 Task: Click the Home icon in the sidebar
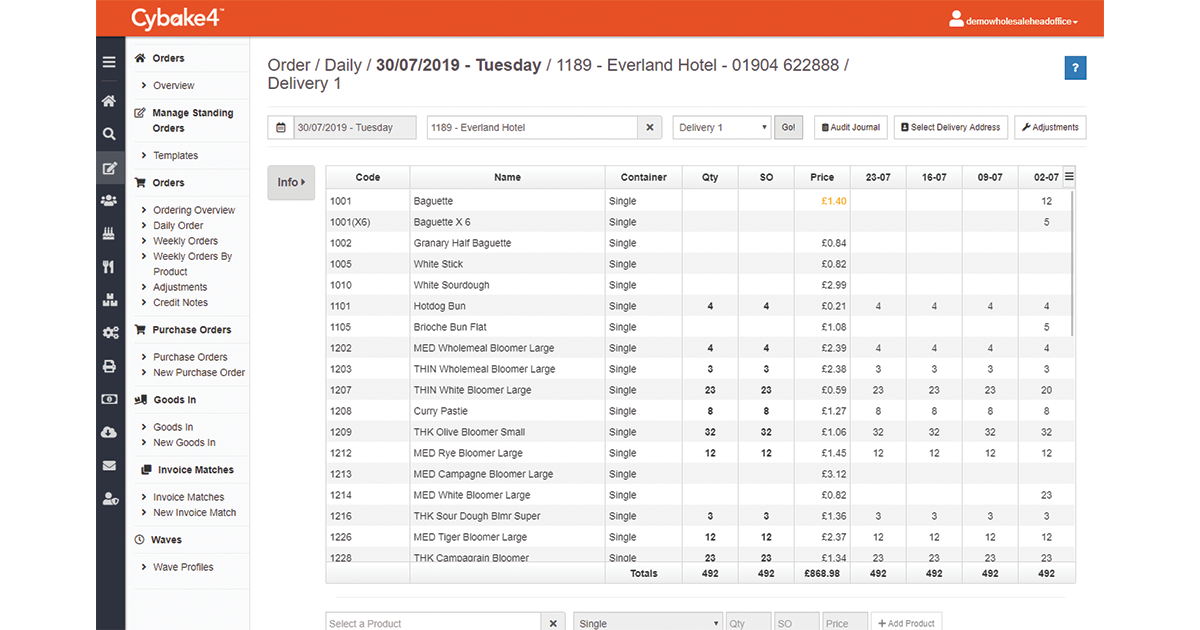tap(109, 100)
